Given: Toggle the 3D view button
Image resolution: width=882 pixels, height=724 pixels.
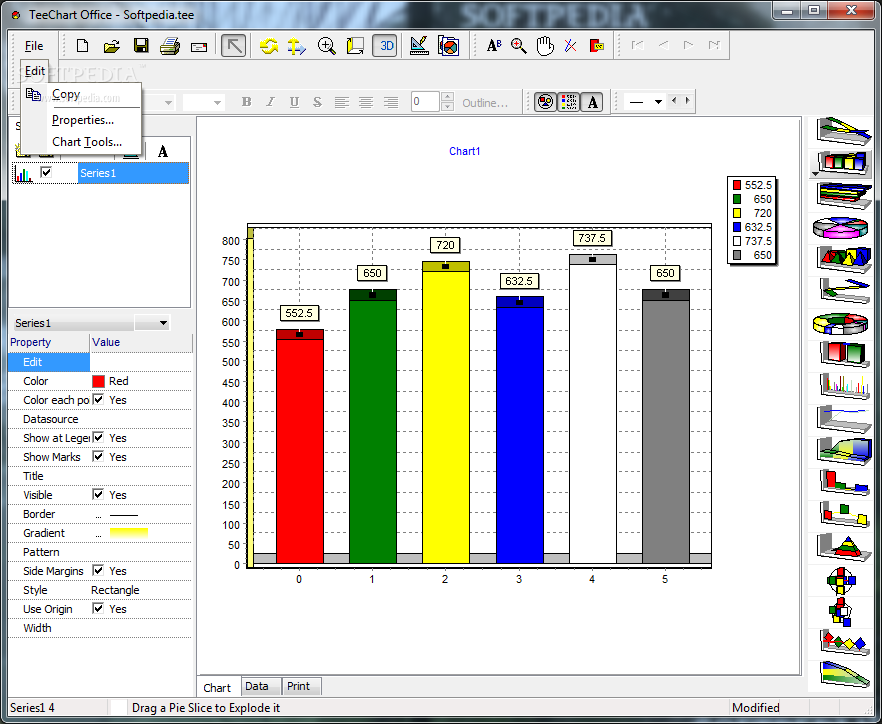Looking at the screenshot, I should (386, 46).
